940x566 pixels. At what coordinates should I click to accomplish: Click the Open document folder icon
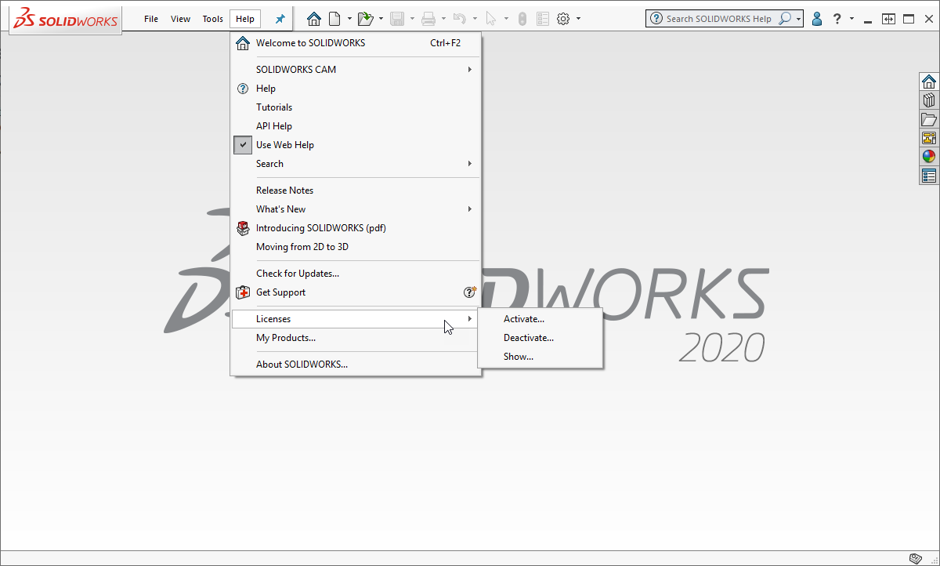pos(365,19)
